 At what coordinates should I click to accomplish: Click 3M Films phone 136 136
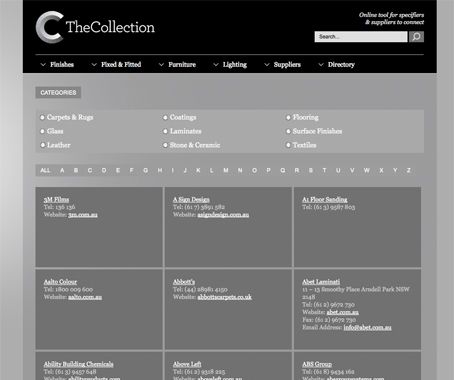coord(65,207)
